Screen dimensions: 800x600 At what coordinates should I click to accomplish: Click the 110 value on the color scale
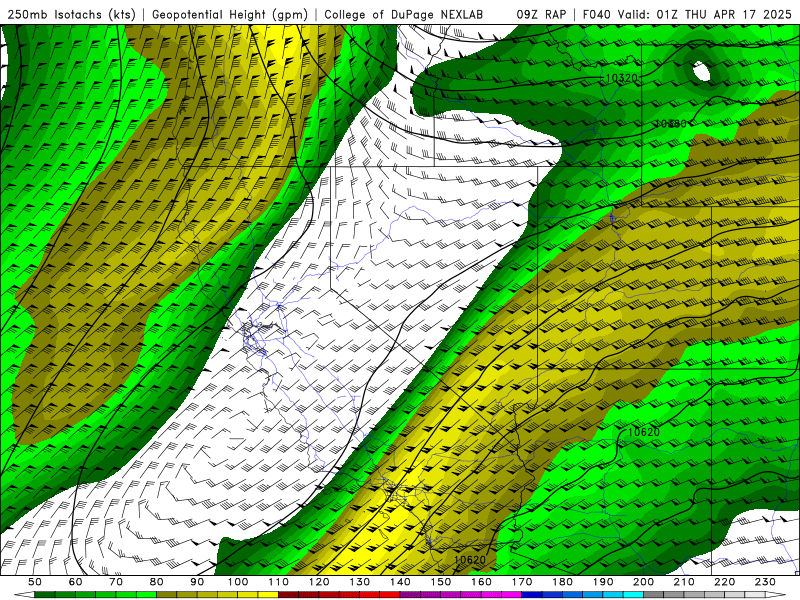tap(279, 582)
